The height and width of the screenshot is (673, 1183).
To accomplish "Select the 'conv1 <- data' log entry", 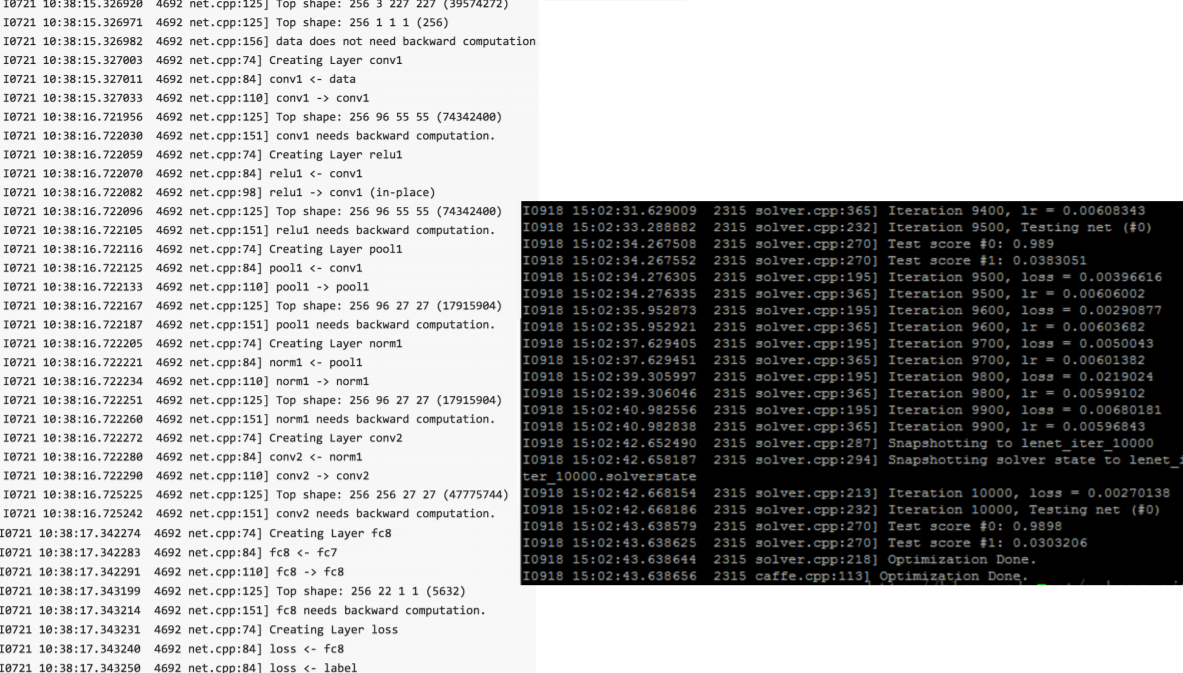I will pos(180,79).
